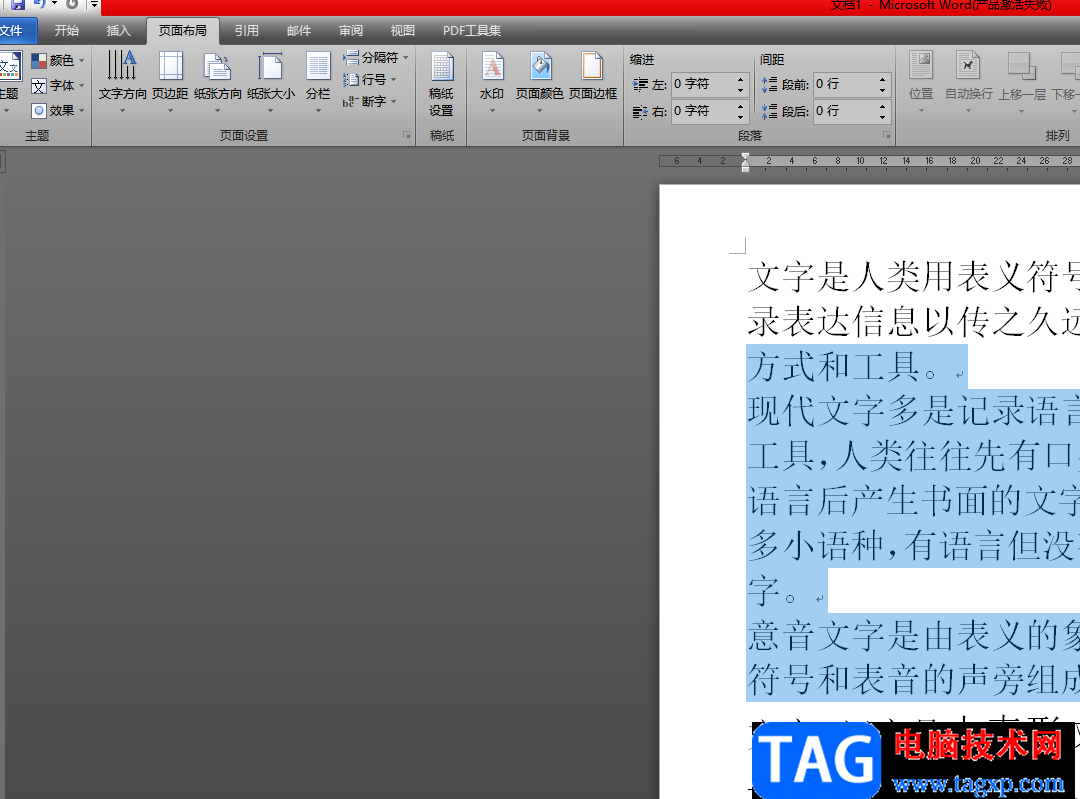Image resolution: width=1080 pixels, height=799 pixels.
Task: Open the 页面边框 page borders dialog
Action: (x=593, y=76)
